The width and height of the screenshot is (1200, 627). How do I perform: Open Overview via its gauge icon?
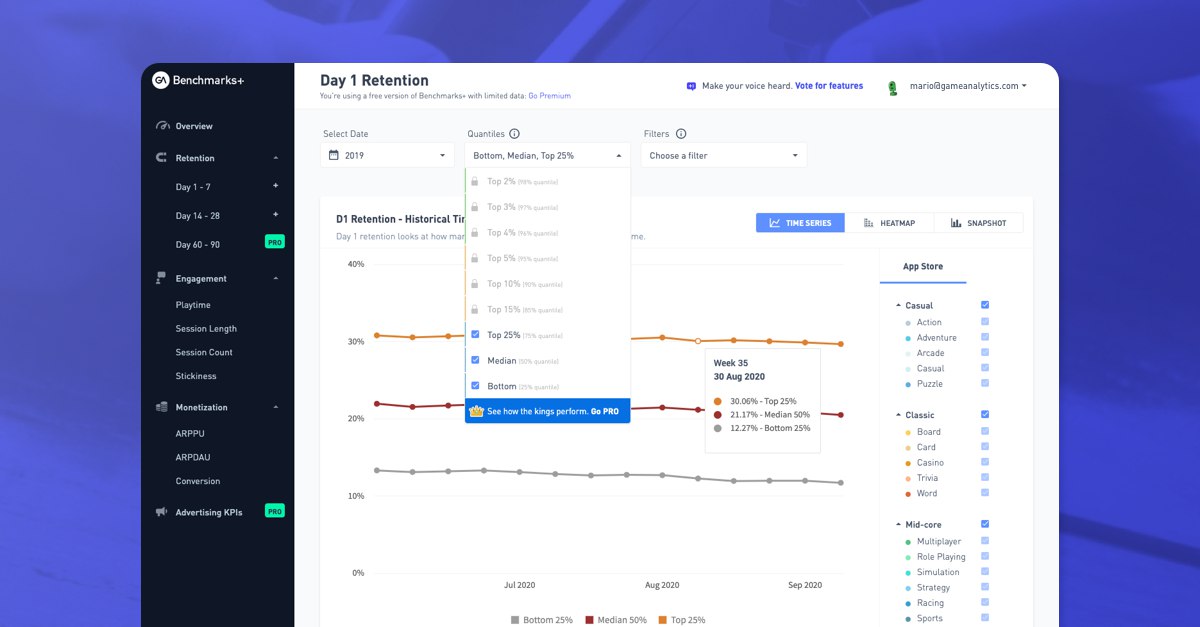coord(162,126)
